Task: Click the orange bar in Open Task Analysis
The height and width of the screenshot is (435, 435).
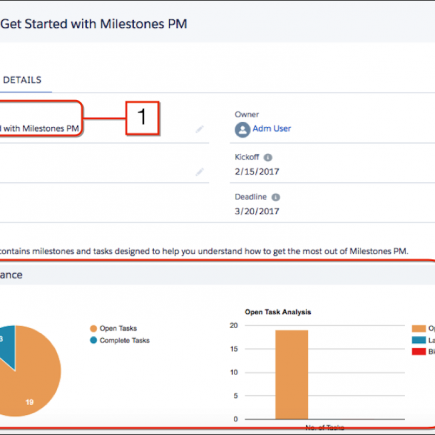Action: 292,375
